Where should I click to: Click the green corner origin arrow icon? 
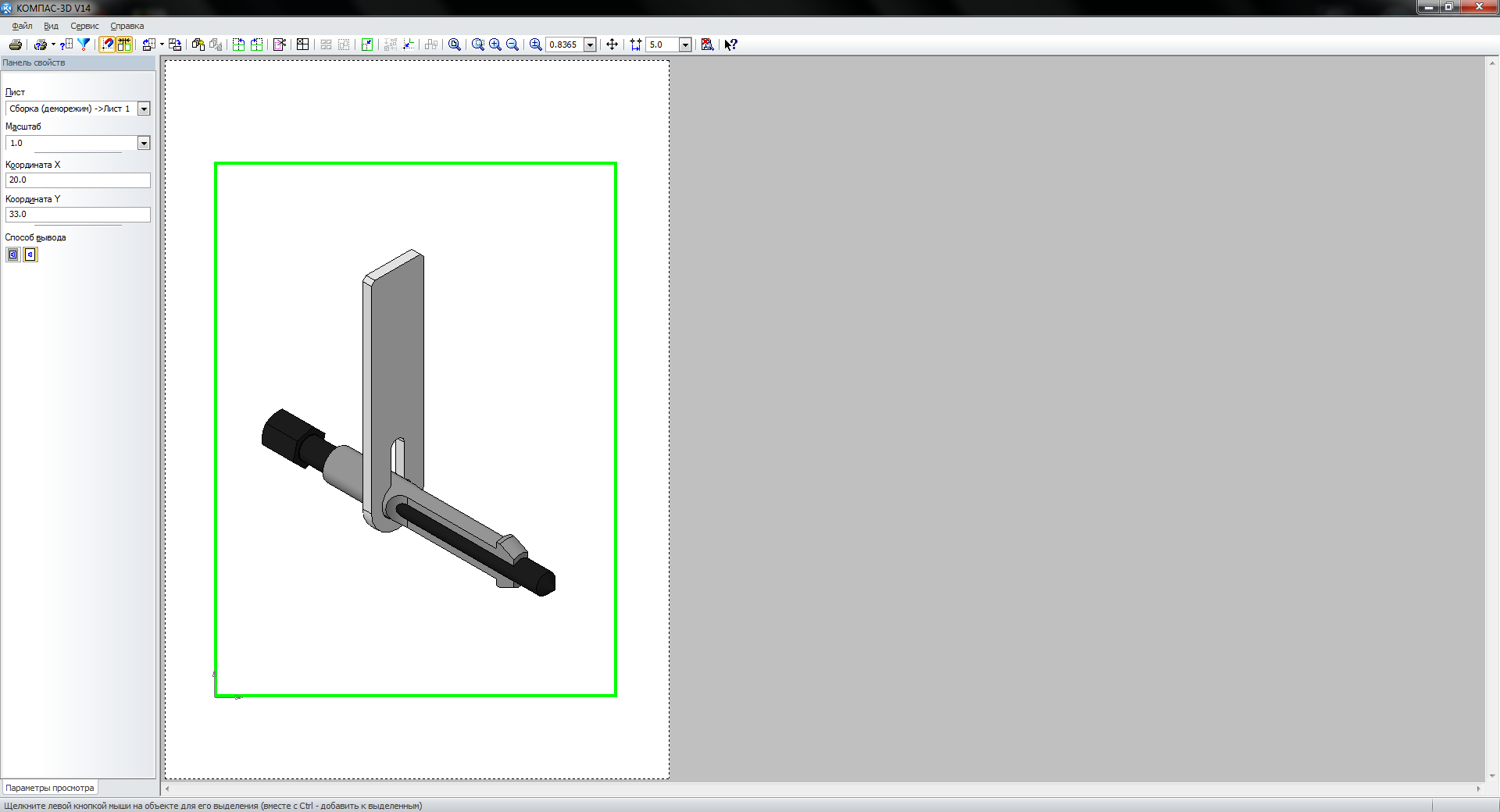pyautogui.click(x=408, y=45)
